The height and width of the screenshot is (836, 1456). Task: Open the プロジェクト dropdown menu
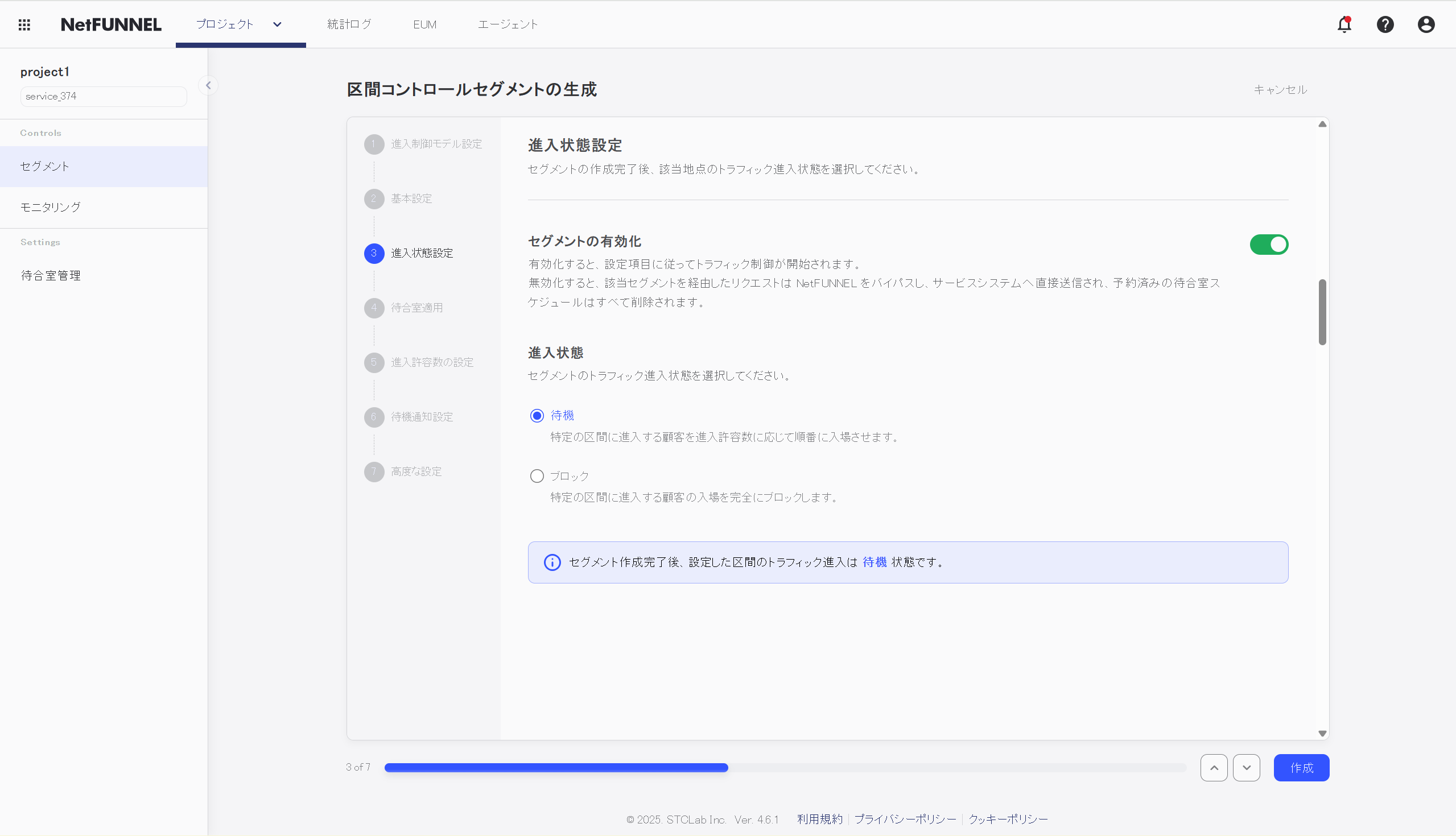[278, 24]
